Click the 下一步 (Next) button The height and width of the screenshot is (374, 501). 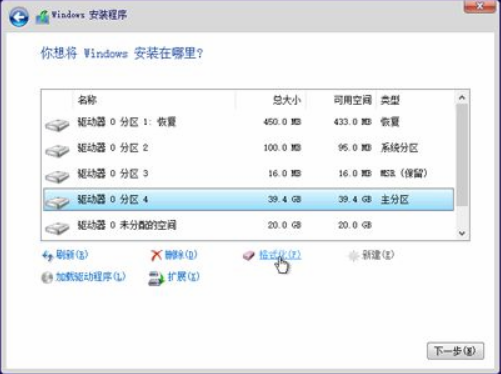455,351
